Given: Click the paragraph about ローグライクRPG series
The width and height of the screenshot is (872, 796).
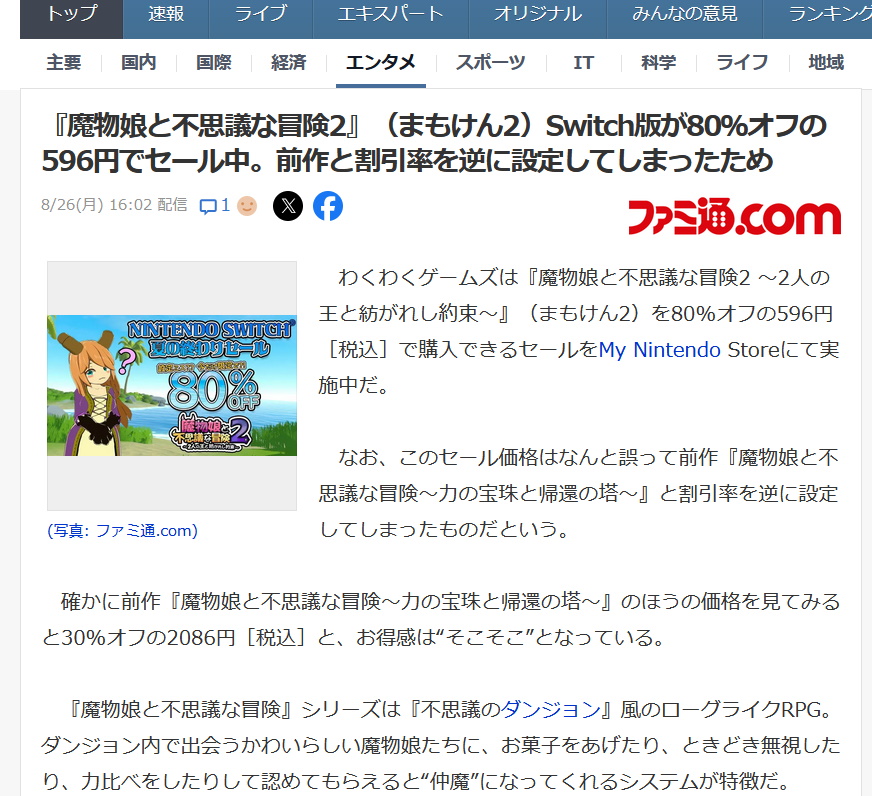Looking at the screenshot, I should (x=441, y=746).
